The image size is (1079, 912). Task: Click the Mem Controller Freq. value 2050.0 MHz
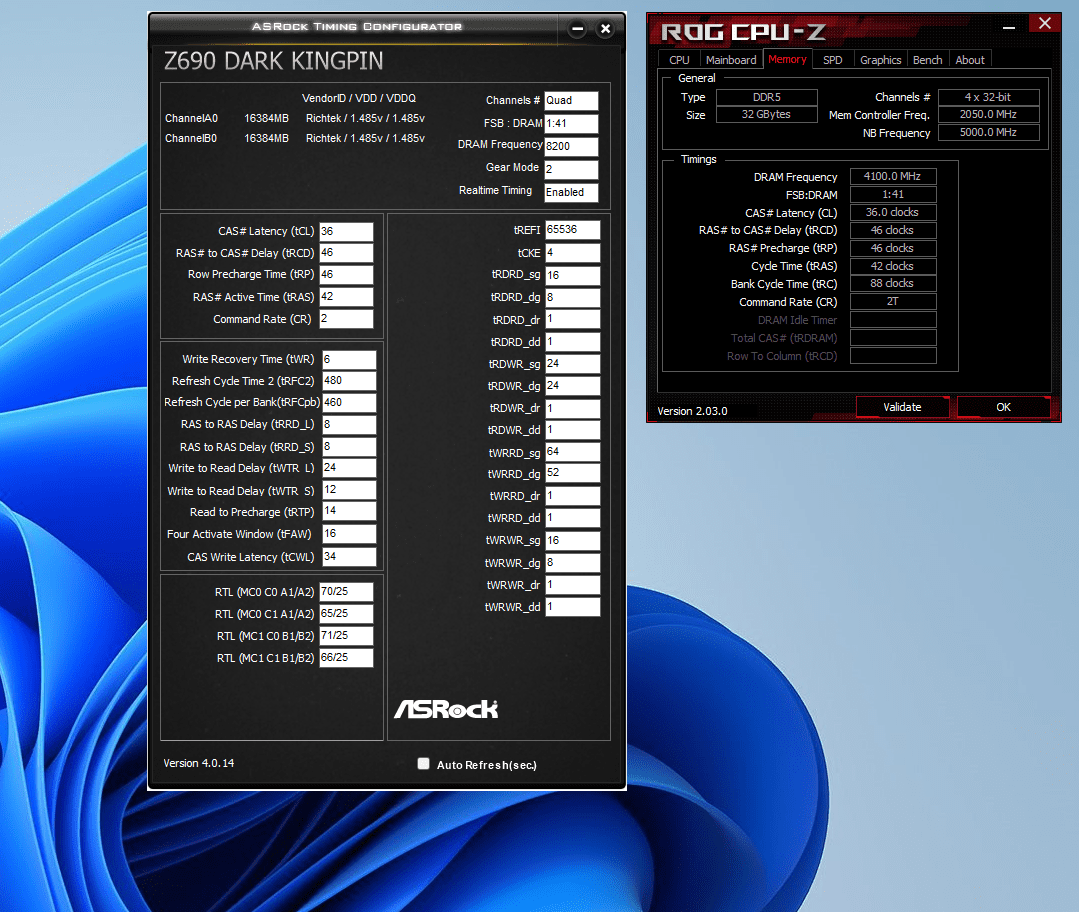988,114
